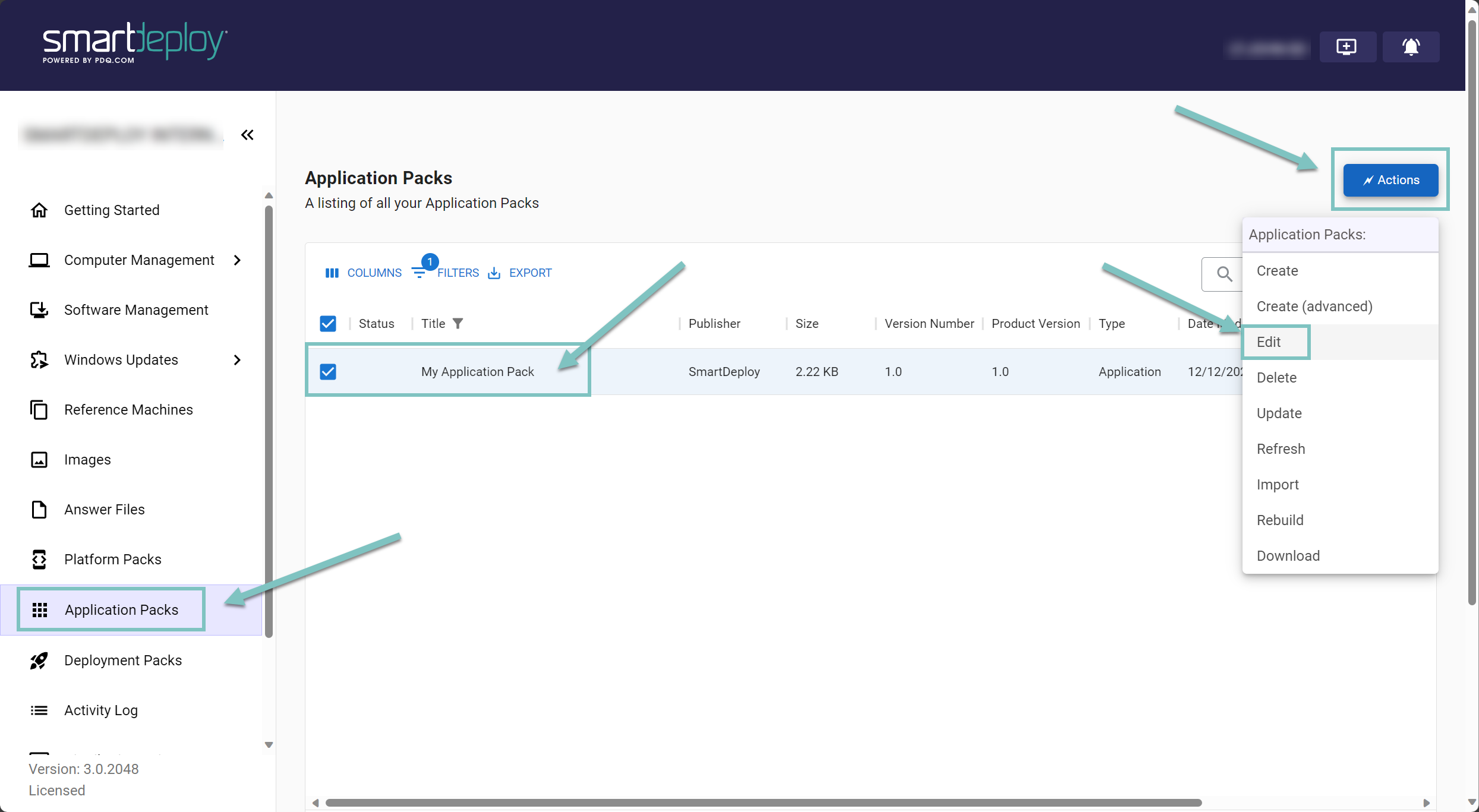Click the Images sidebar icon
Viewport: 1479px width, 812px height.
(x=39, y=460)
